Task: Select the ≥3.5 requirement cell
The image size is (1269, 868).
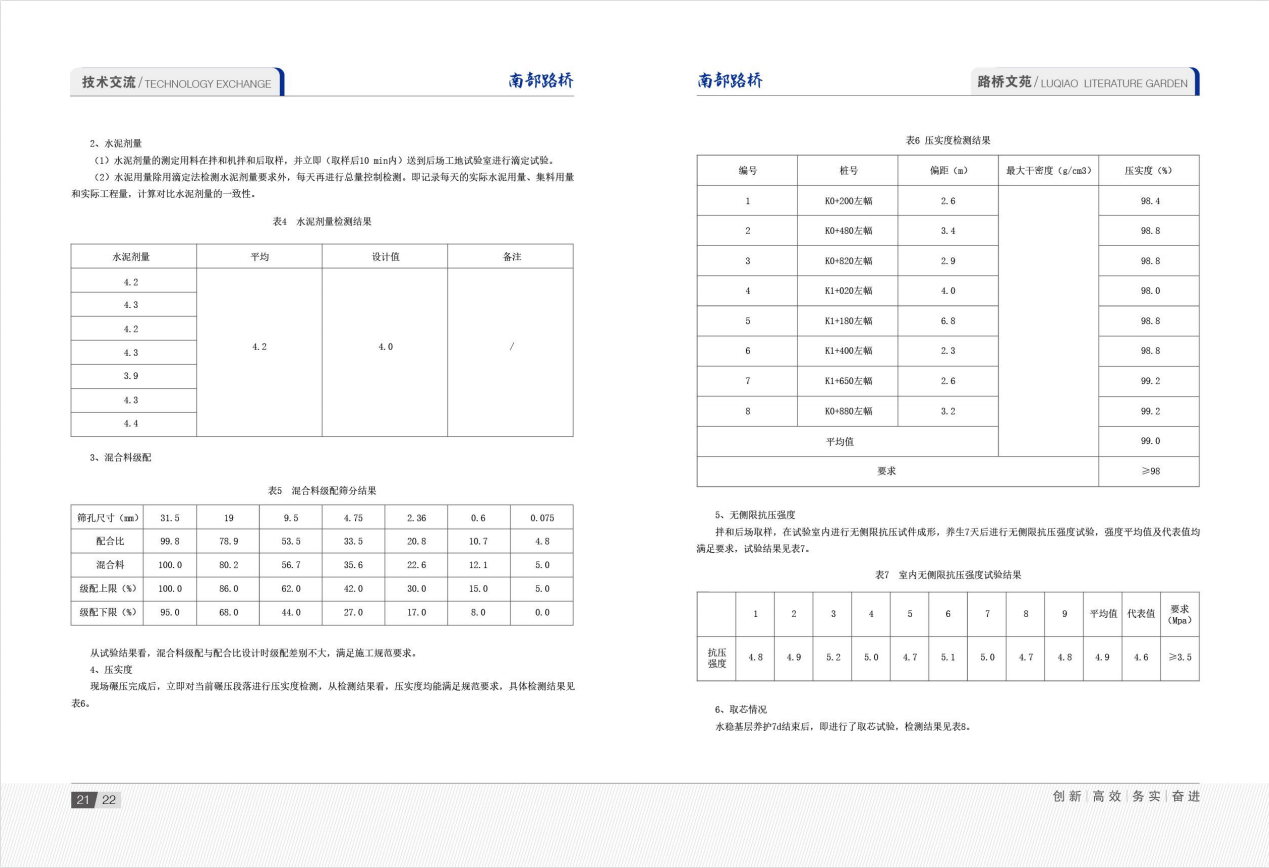Action: pyautogui.click(x=1180, y=657)
